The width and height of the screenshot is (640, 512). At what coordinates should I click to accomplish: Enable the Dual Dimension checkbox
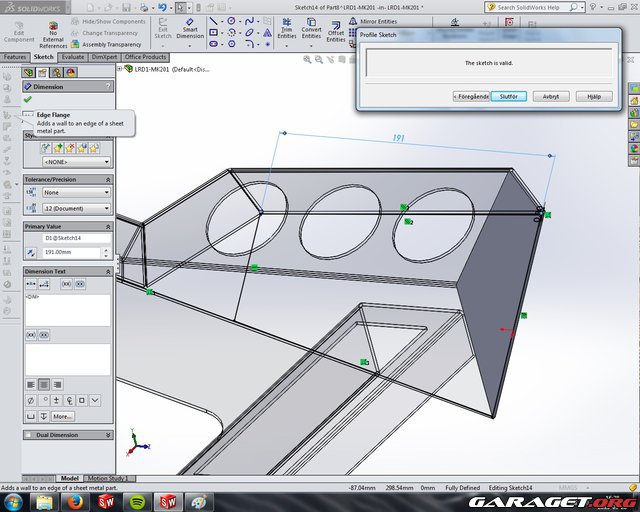point(30,435)
